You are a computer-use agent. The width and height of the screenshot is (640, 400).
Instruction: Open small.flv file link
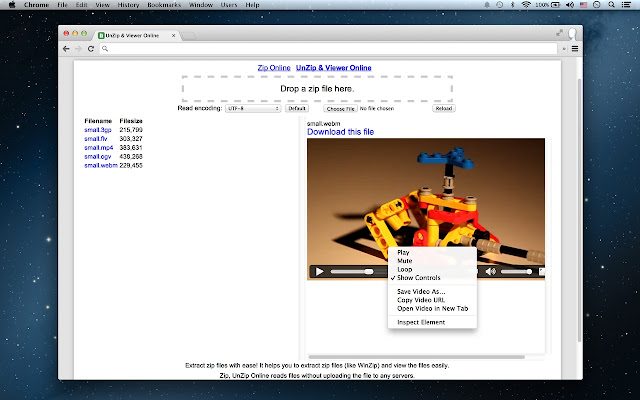pos(96,139)
